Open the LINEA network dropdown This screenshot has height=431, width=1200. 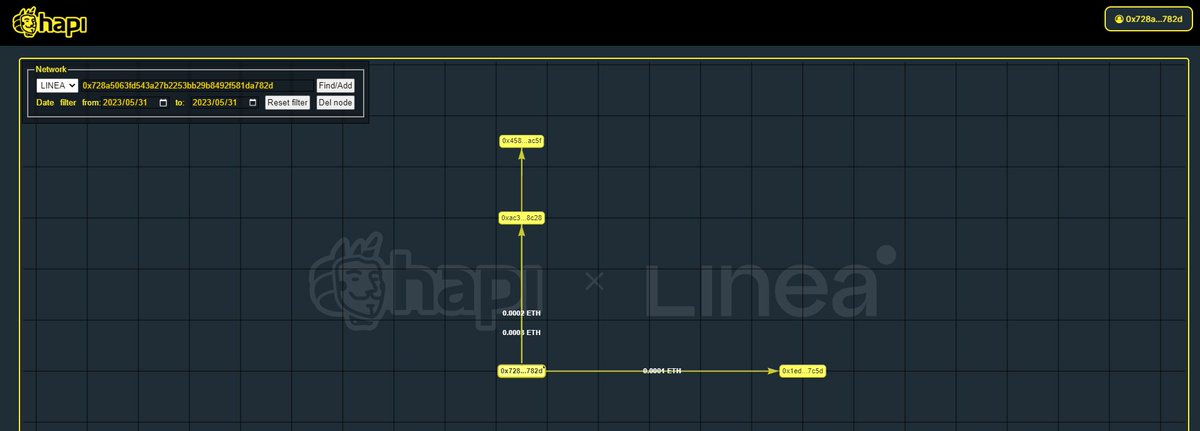click(57, 86)
